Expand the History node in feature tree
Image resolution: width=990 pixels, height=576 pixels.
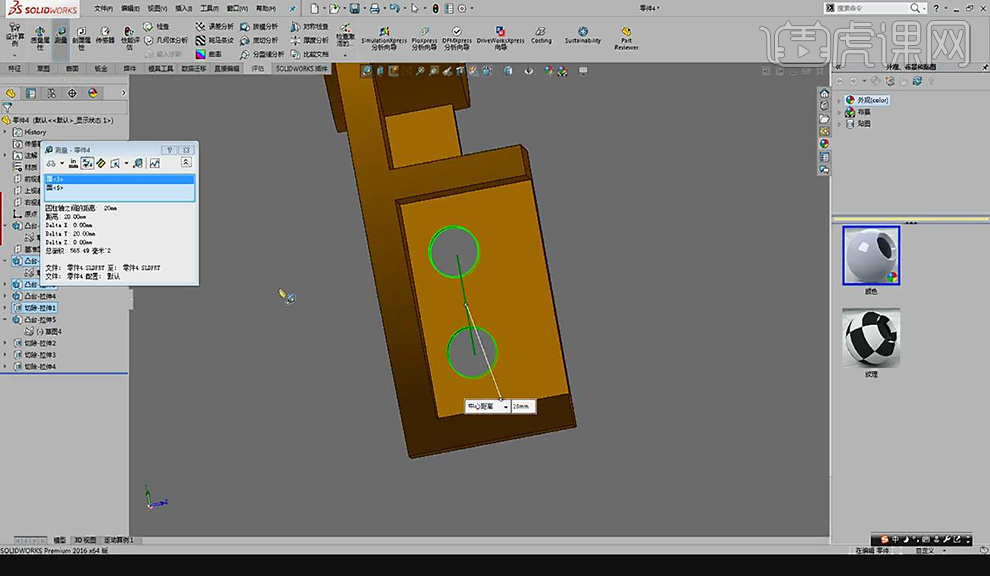(x=5, y=132)
